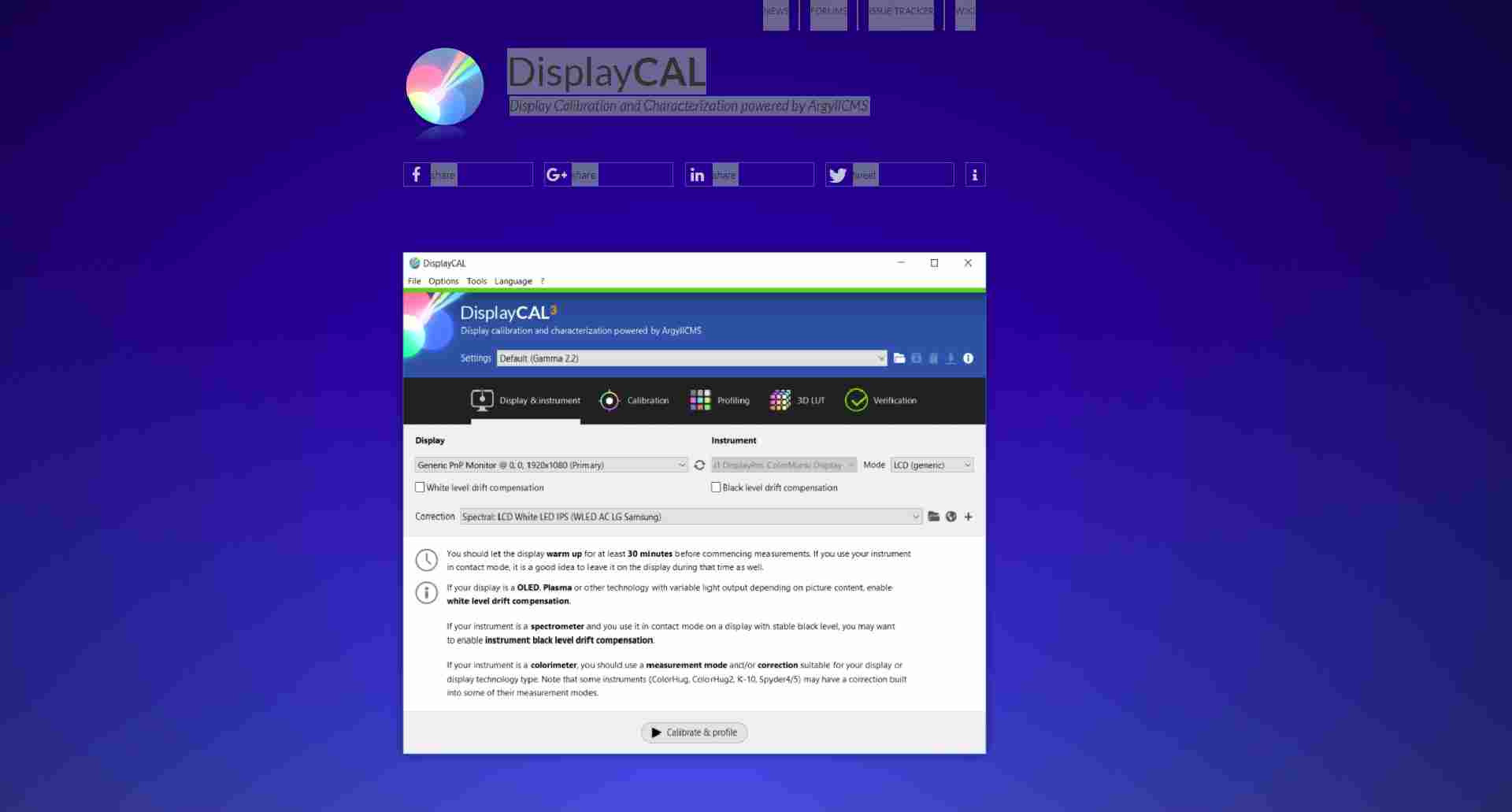Tweet the page via Twitter icon

point(889,175)
